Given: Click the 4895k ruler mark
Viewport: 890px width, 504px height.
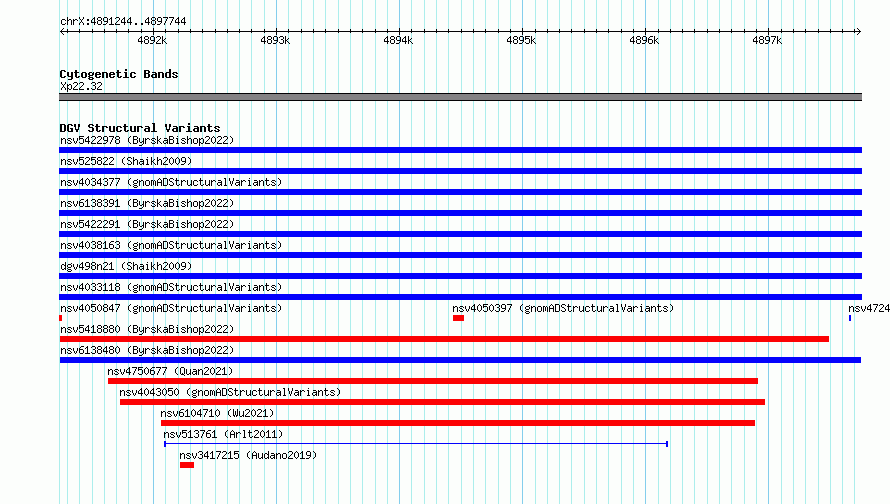Looking at the screenshot, I should click(521, 40).
